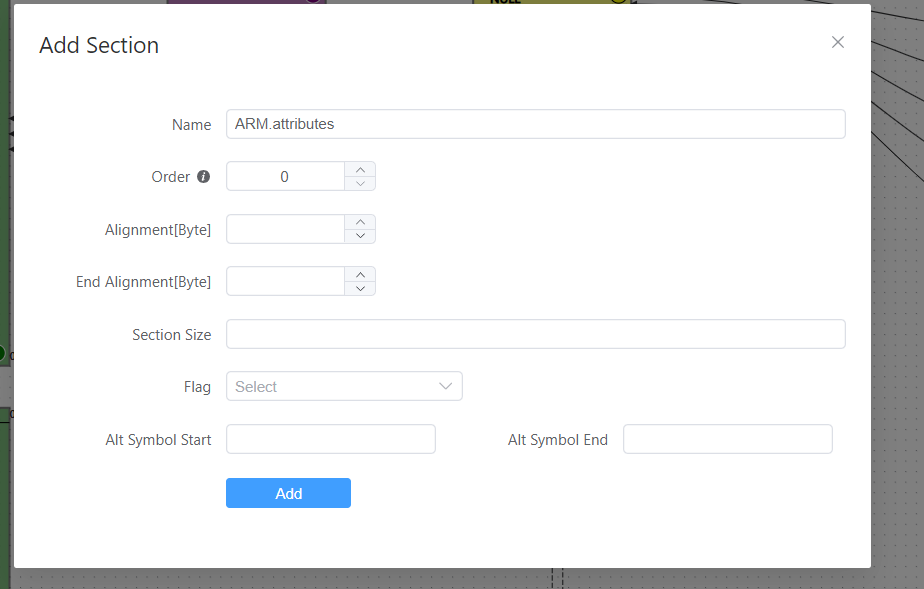
Task: Click the Alt Symbol Start field
Action: tap(330, 440)
